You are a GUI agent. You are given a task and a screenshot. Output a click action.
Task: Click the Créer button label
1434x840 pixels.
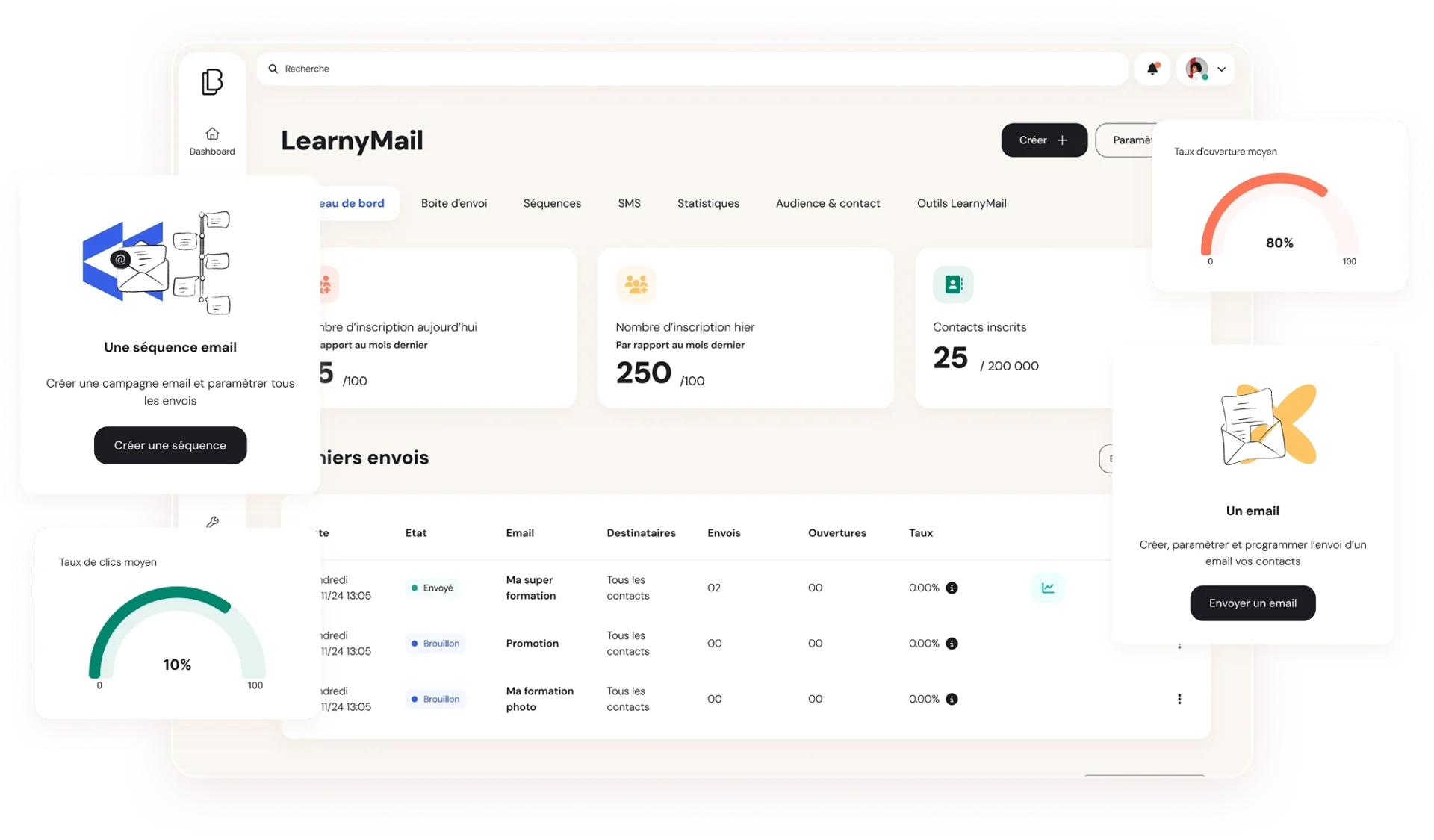tap(1033, 140)
